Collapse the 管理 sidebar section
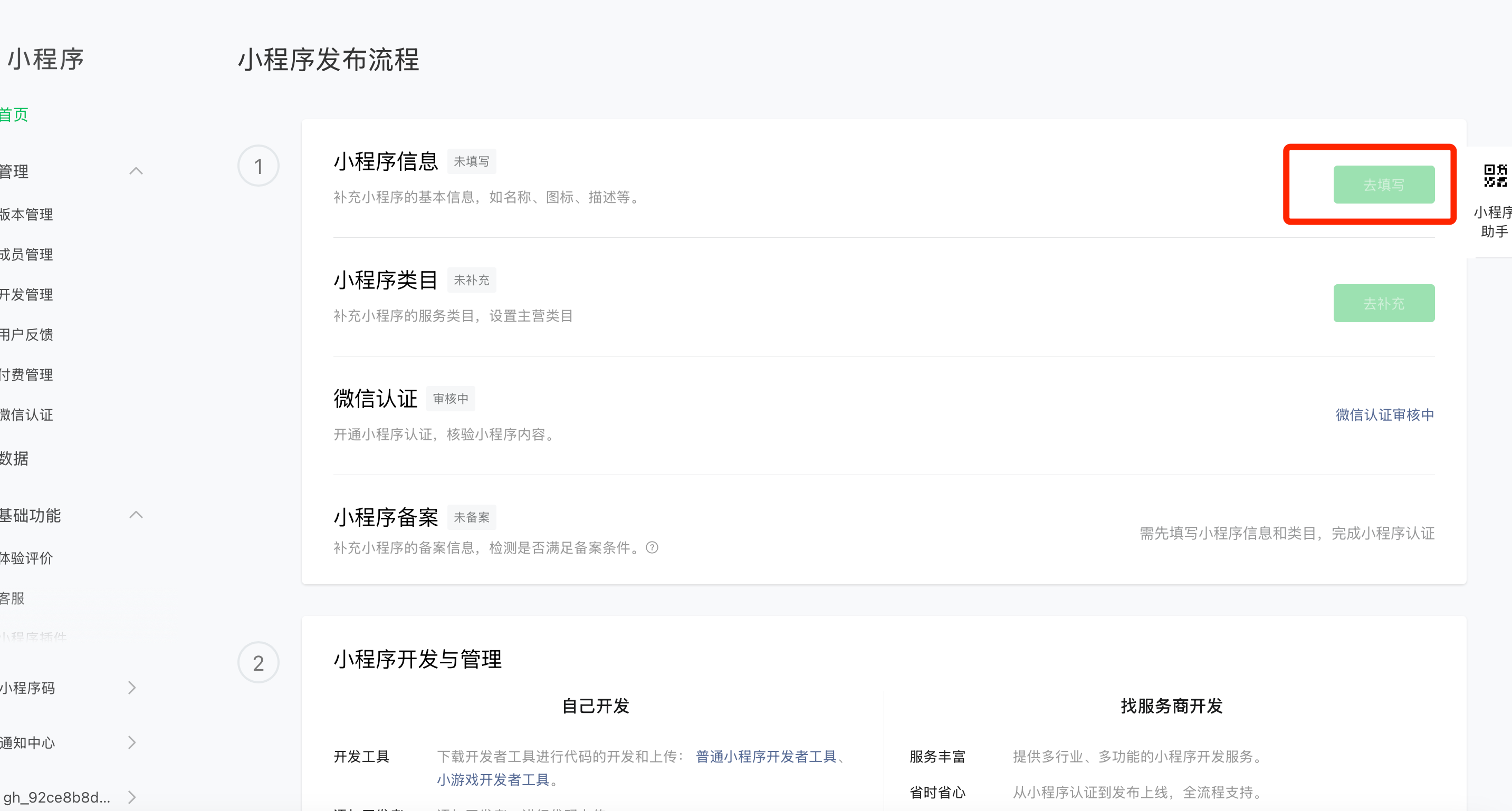The width and height of the screenshot is (1512, 811). click(136, 171)
